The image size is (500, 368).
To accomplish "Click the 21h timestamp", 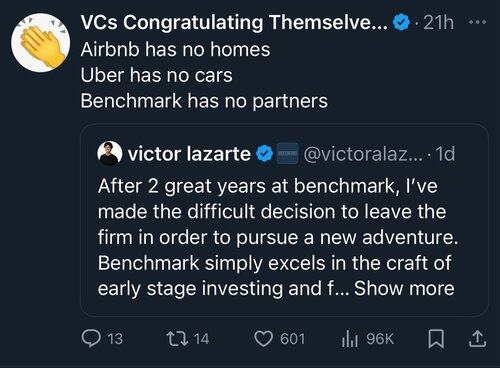I will [438, 23].
